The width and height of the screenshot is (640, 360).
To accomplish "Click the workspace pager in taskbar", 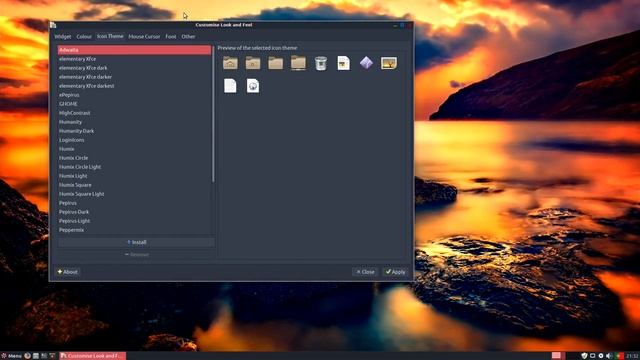I will click(559, 356).
